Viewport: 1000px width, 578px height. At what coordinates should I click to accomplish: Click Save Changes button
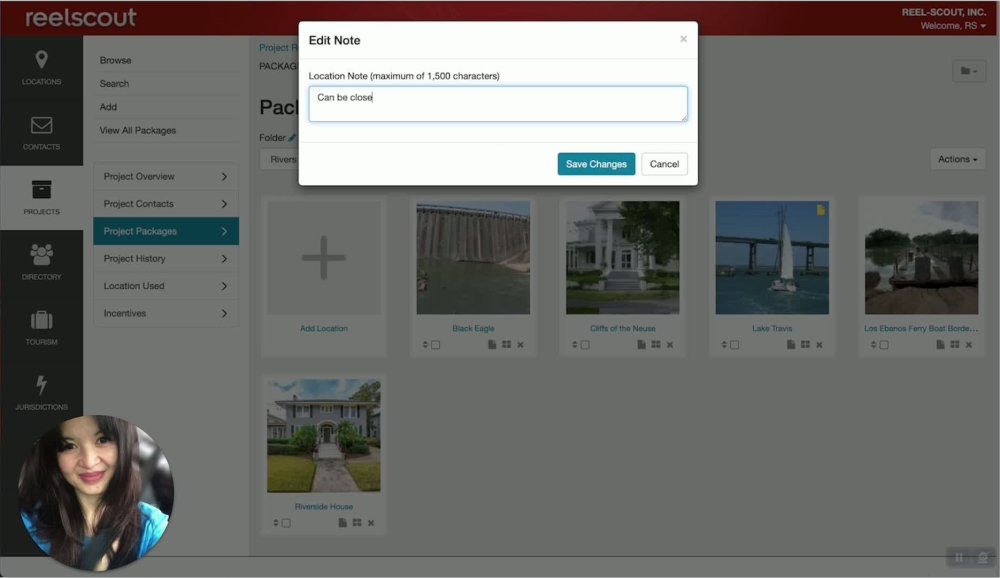coord(596,164)
